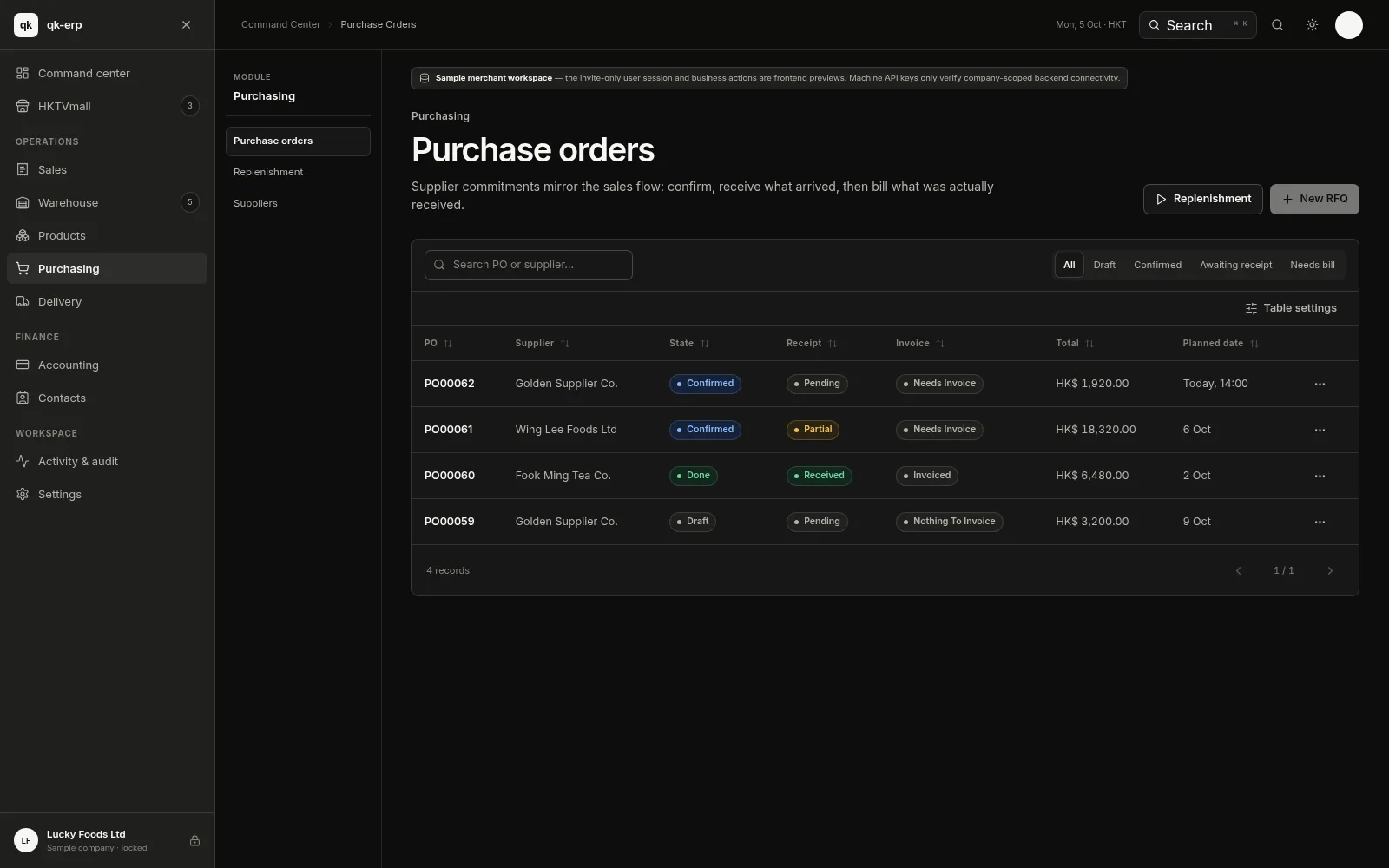Open user avatar menu
The image size is (1389, 868).
[x=1348, y=25]
